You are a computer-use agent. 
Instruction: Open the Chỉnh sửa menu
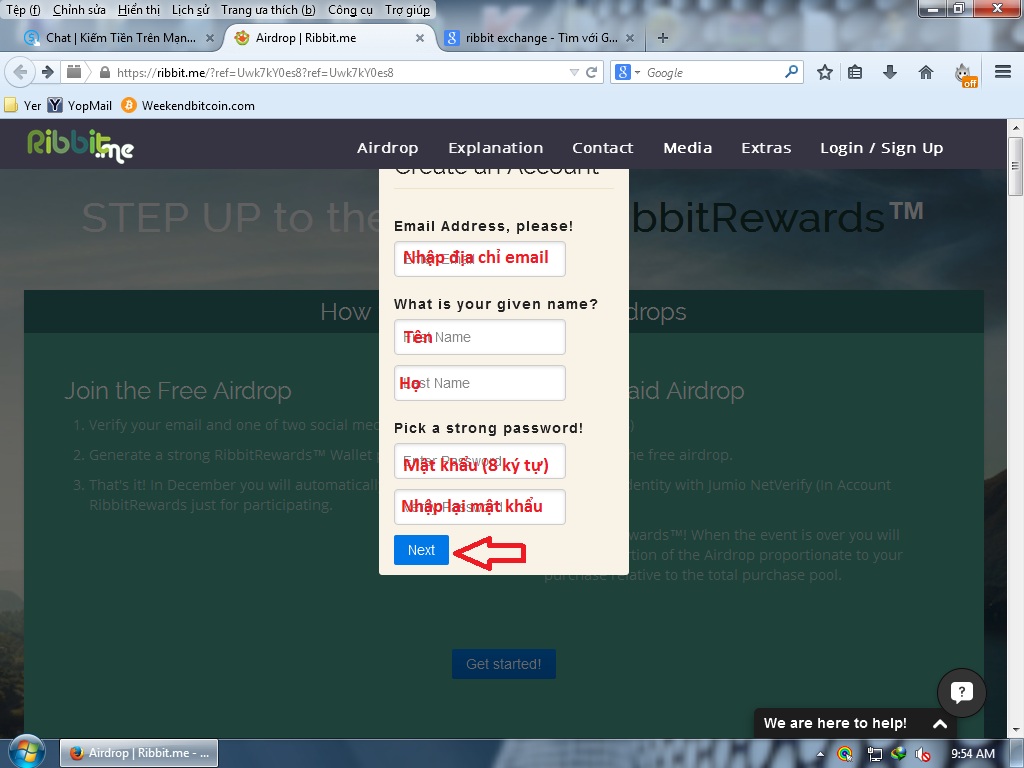coord(79,10)
